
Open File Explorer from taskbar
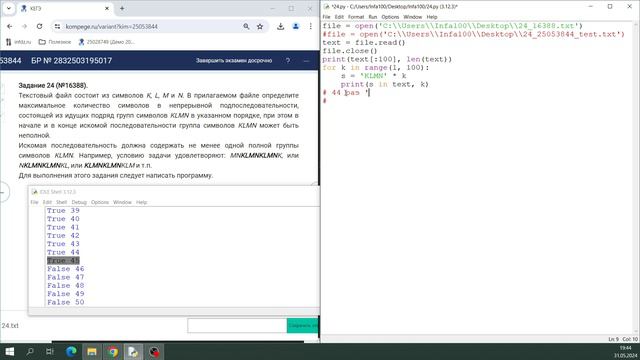(92, 351)
